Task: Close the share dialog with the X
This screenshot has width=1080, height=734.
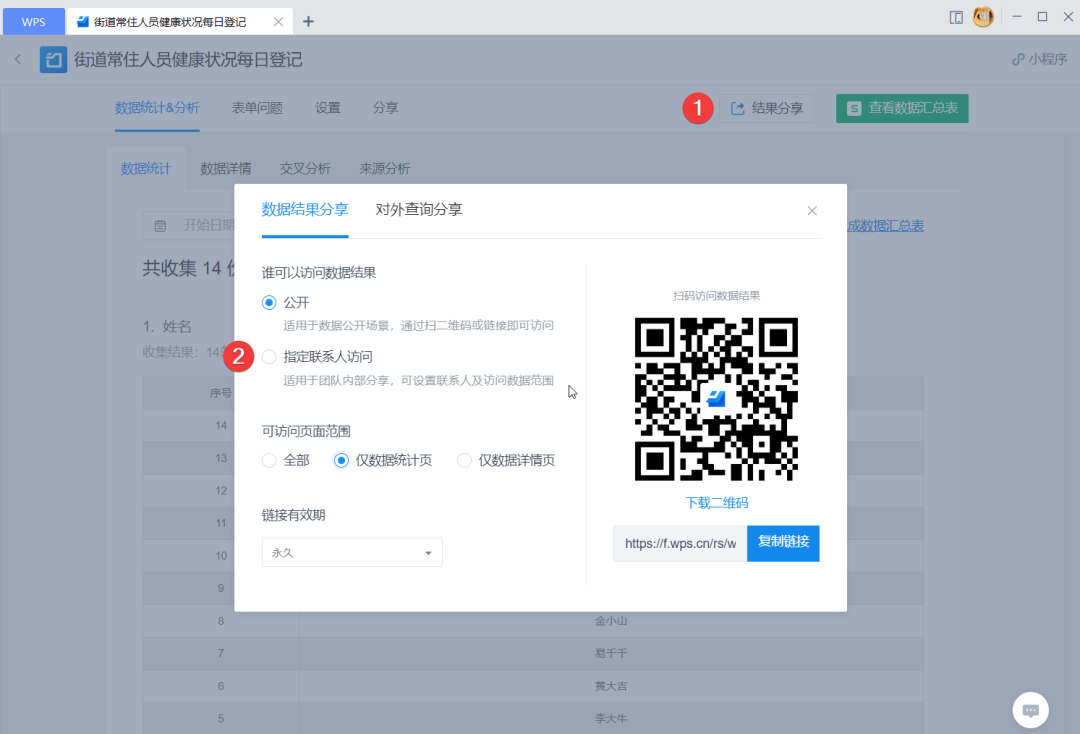Action: coord(812,211)
